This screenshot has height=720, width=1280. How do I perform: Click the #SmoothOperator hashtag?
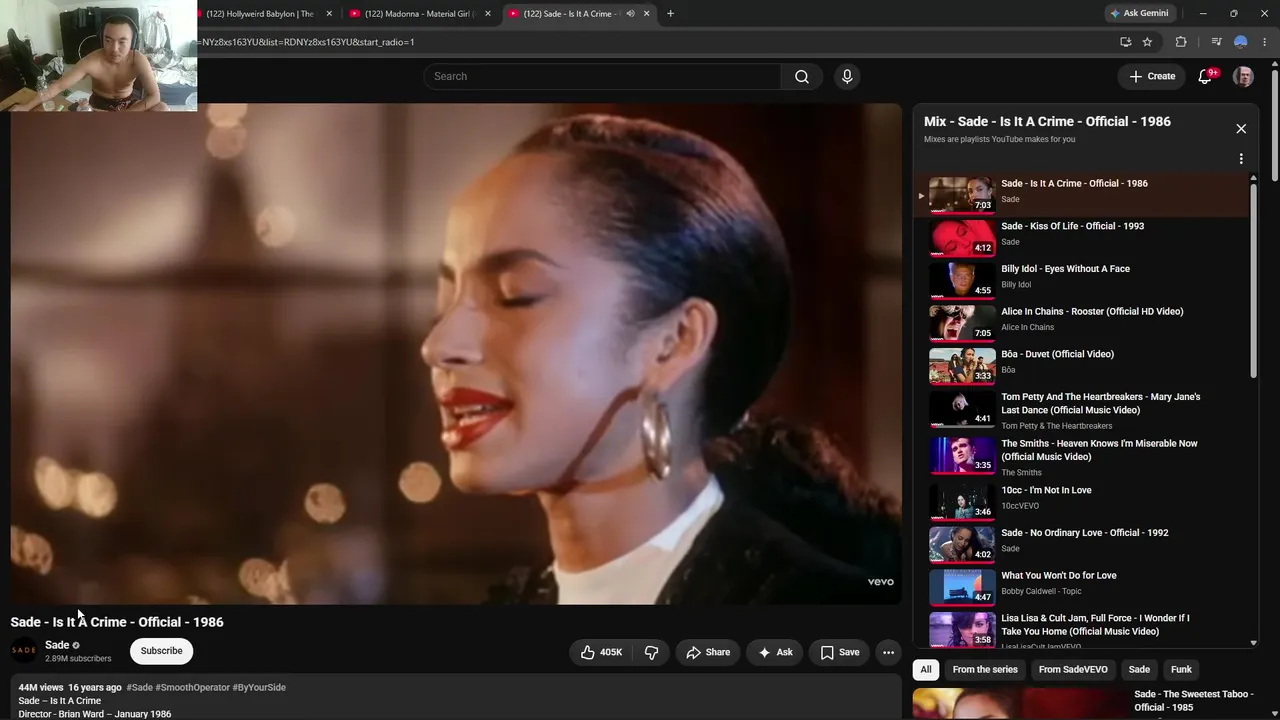[x=192, y=688]
